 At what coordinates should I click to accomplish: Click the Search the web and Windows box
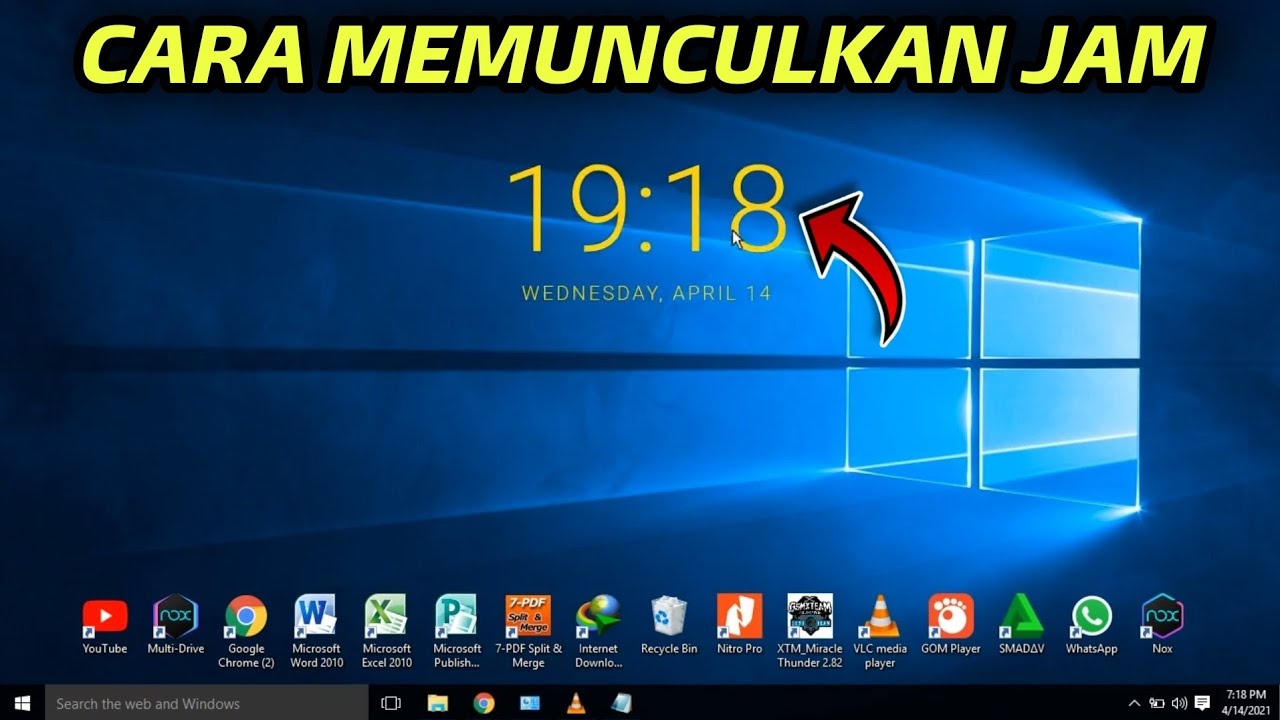[207, 703]
